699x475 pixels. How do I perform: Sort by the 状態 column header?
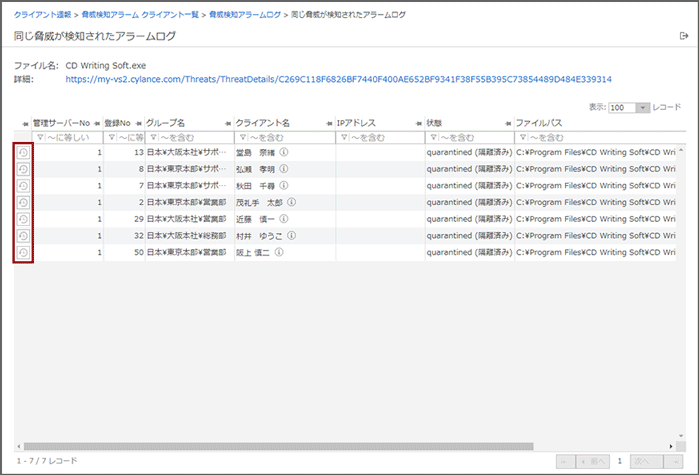click(434, 123)
